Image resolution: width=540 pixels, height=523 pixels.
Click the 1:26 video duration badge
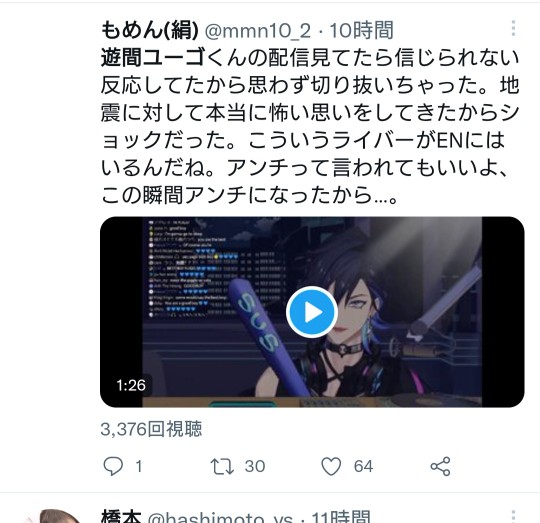131,385
